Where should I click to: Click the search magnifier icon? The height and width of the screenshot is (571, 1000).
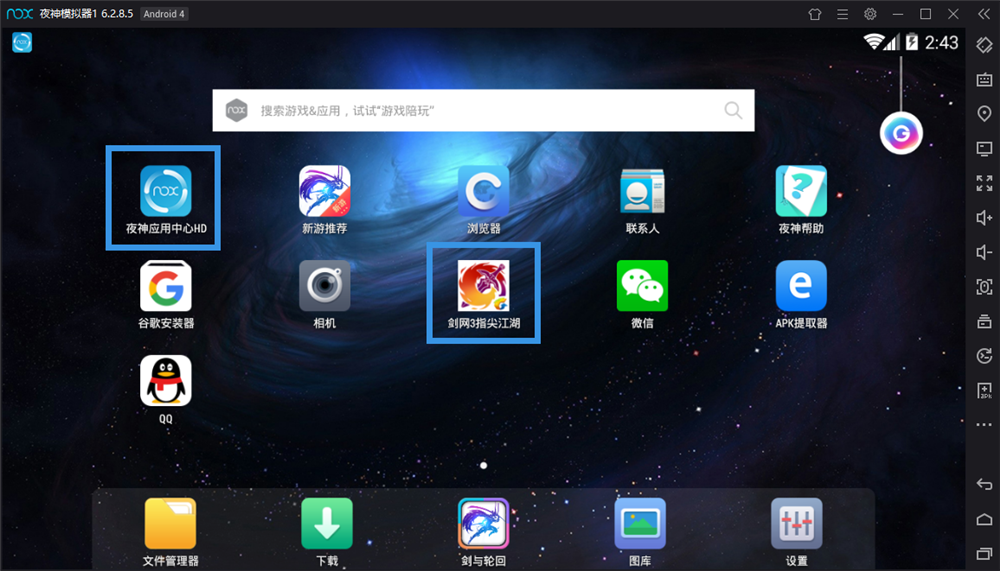pyautogui.click(x=733, y=110)
